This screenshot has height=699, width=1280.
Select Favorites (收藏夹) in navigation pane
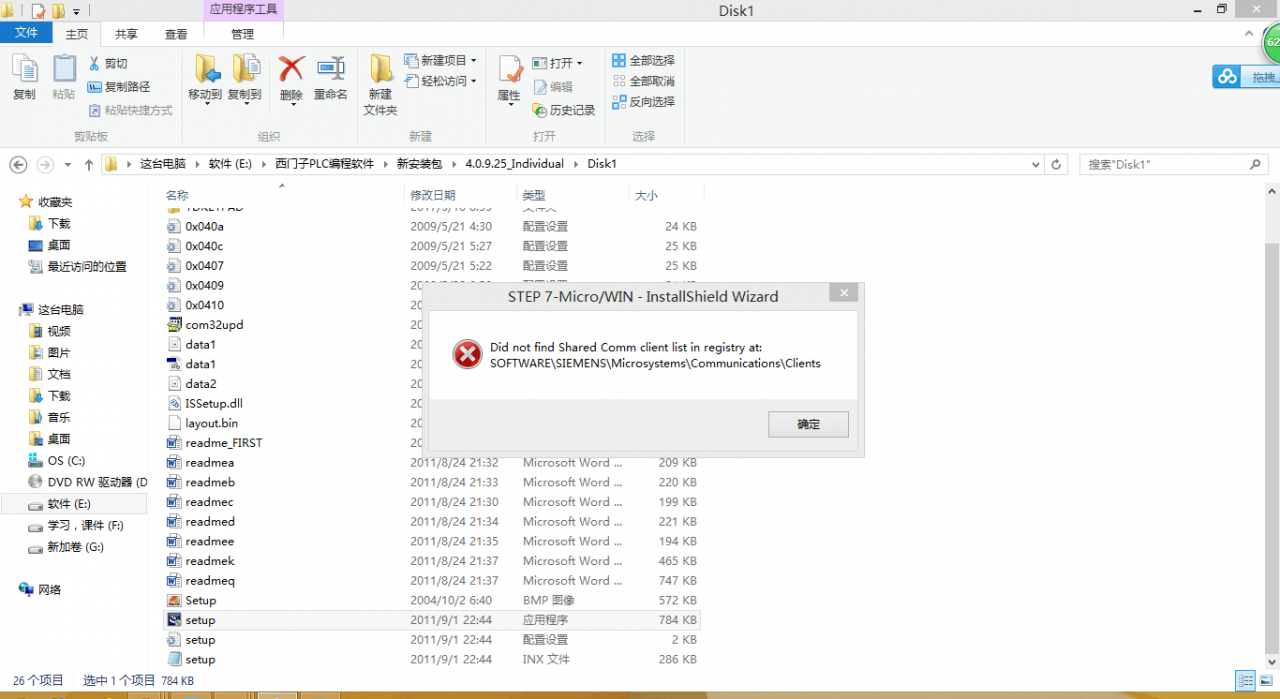click(x=55, y=202)
